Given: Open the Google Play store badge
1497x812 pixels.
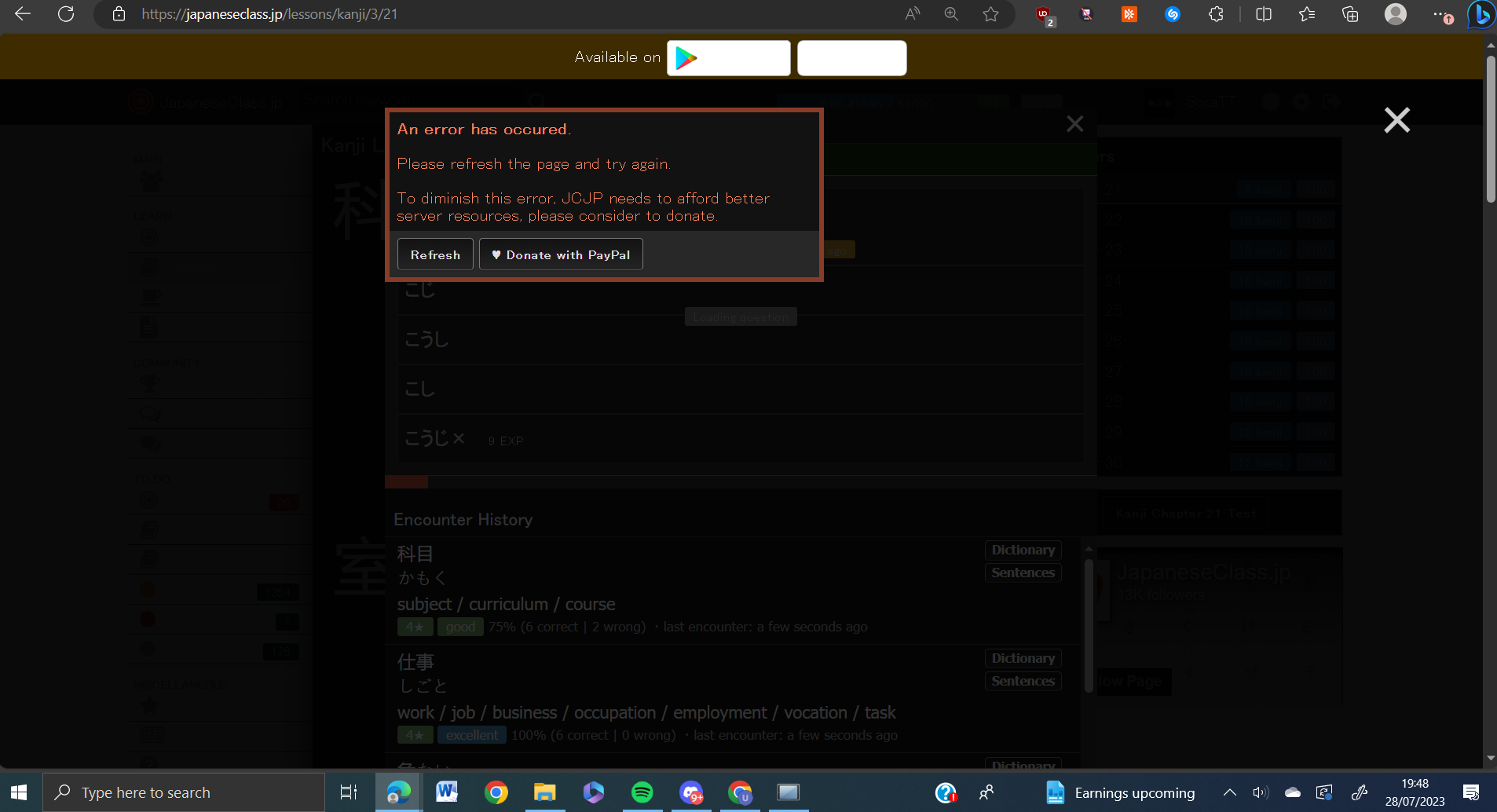Looking at the screenshot, I should point(728,58).
